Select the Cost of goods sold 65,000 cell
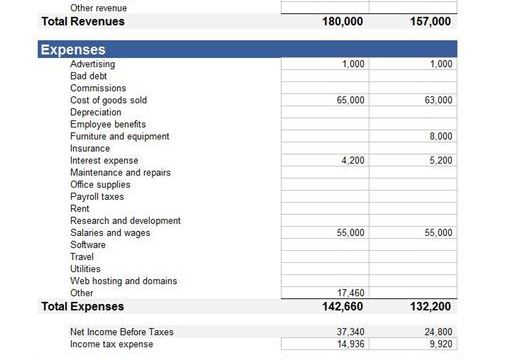Screen dimensions: 509x360 (x=325, y=100)
